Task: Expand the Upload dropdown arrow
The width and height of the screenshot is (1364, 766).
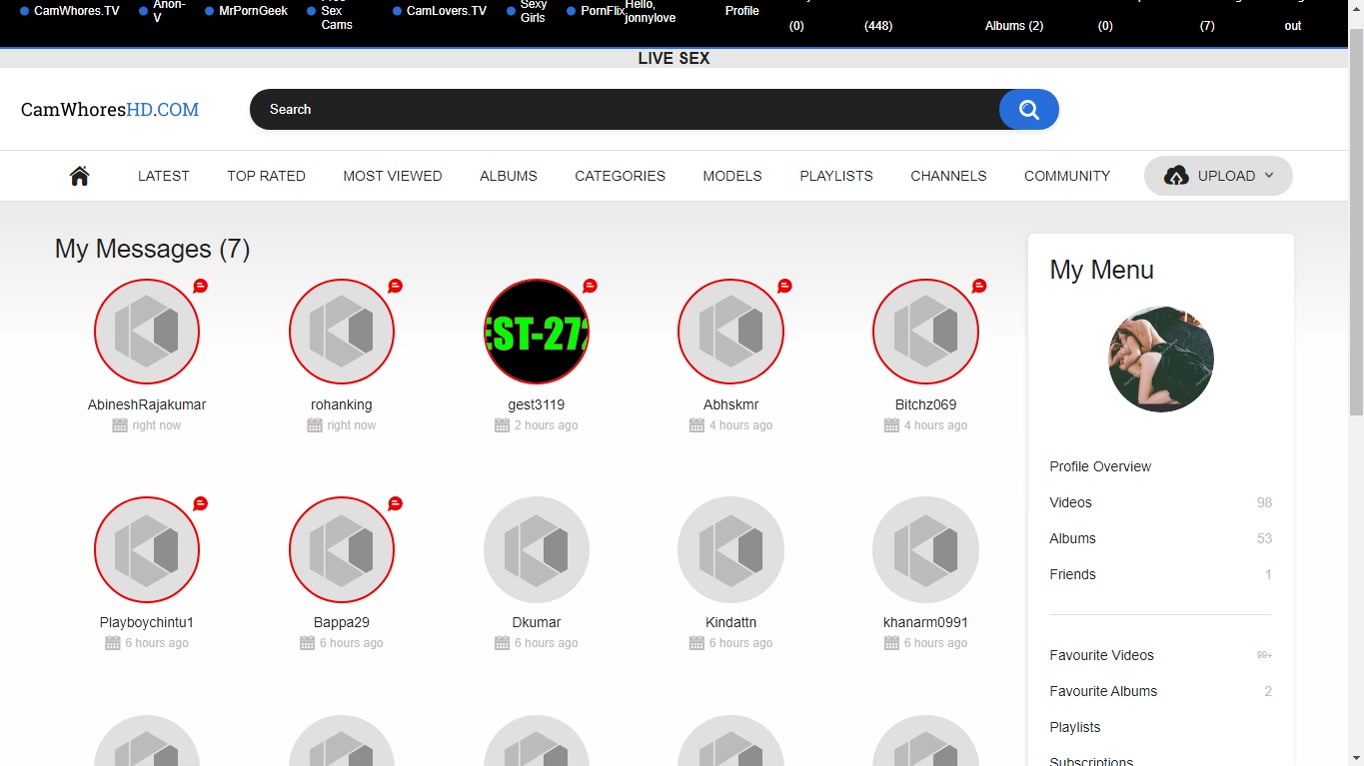Action: point(1269,176)
